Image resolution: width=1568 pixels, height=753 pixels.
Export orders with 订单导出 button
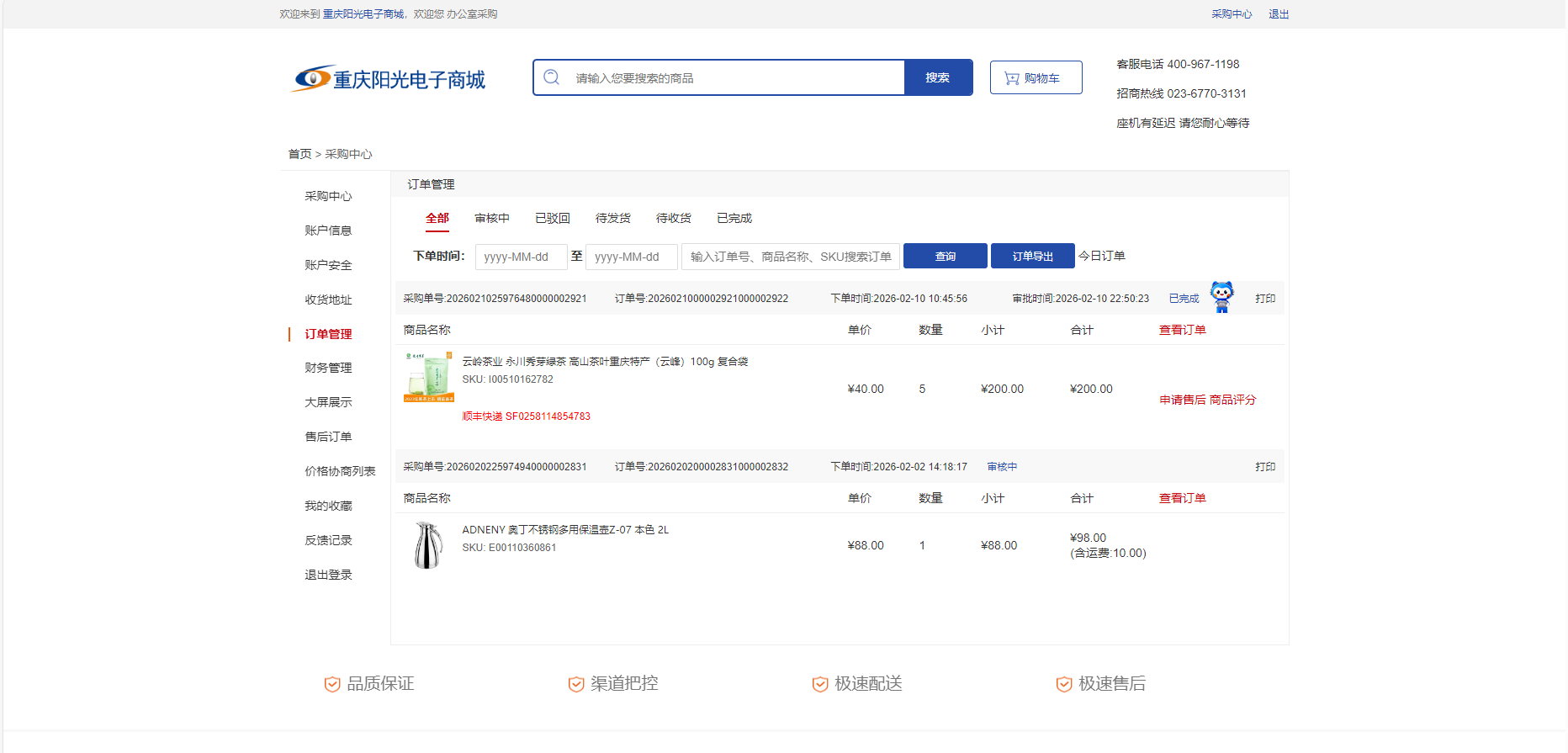(1032, 256)
